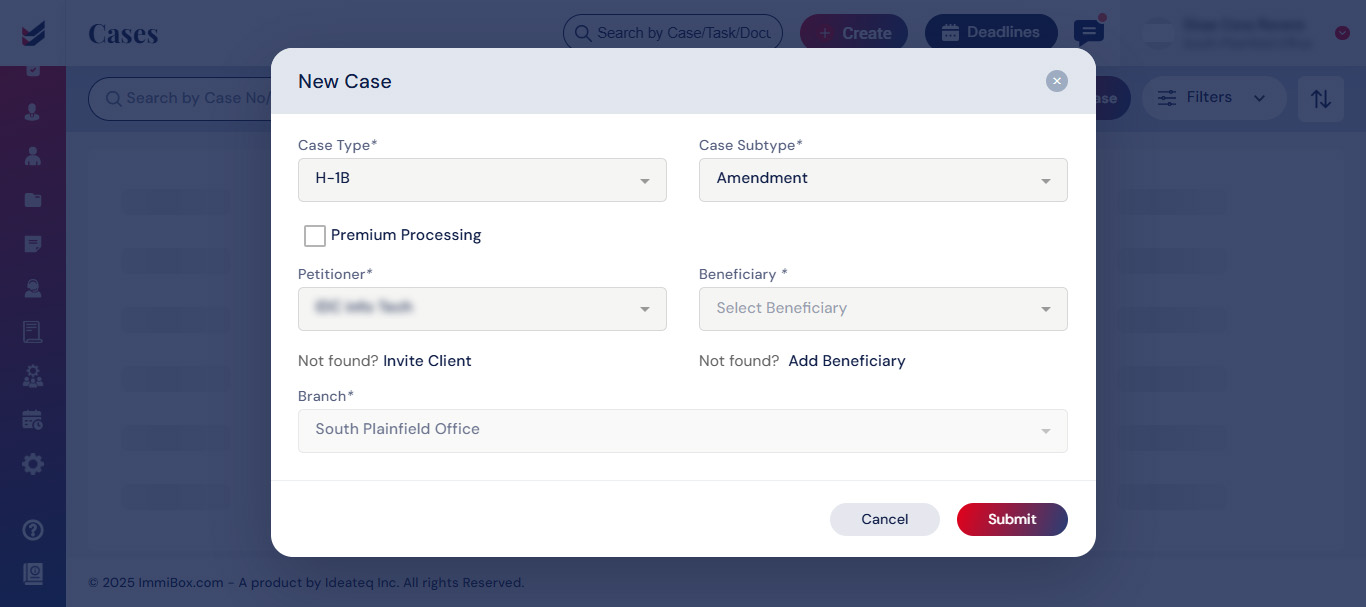The height and width of the screenshot is (607, 1366).
Task: Open the messages chat icon with notification
Action: tap(1089, 31)
